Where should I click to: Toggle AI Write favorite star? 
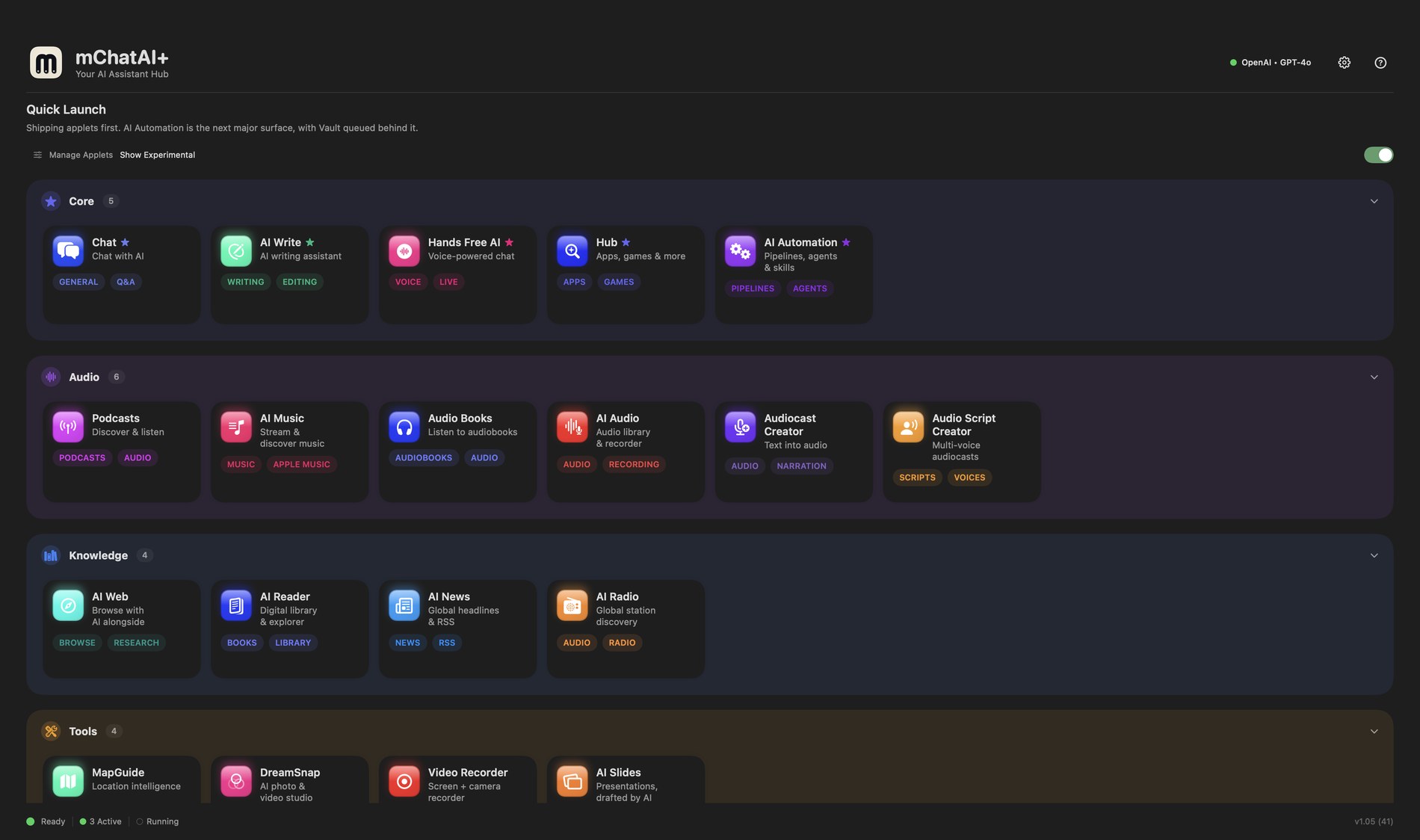[310, 242]
